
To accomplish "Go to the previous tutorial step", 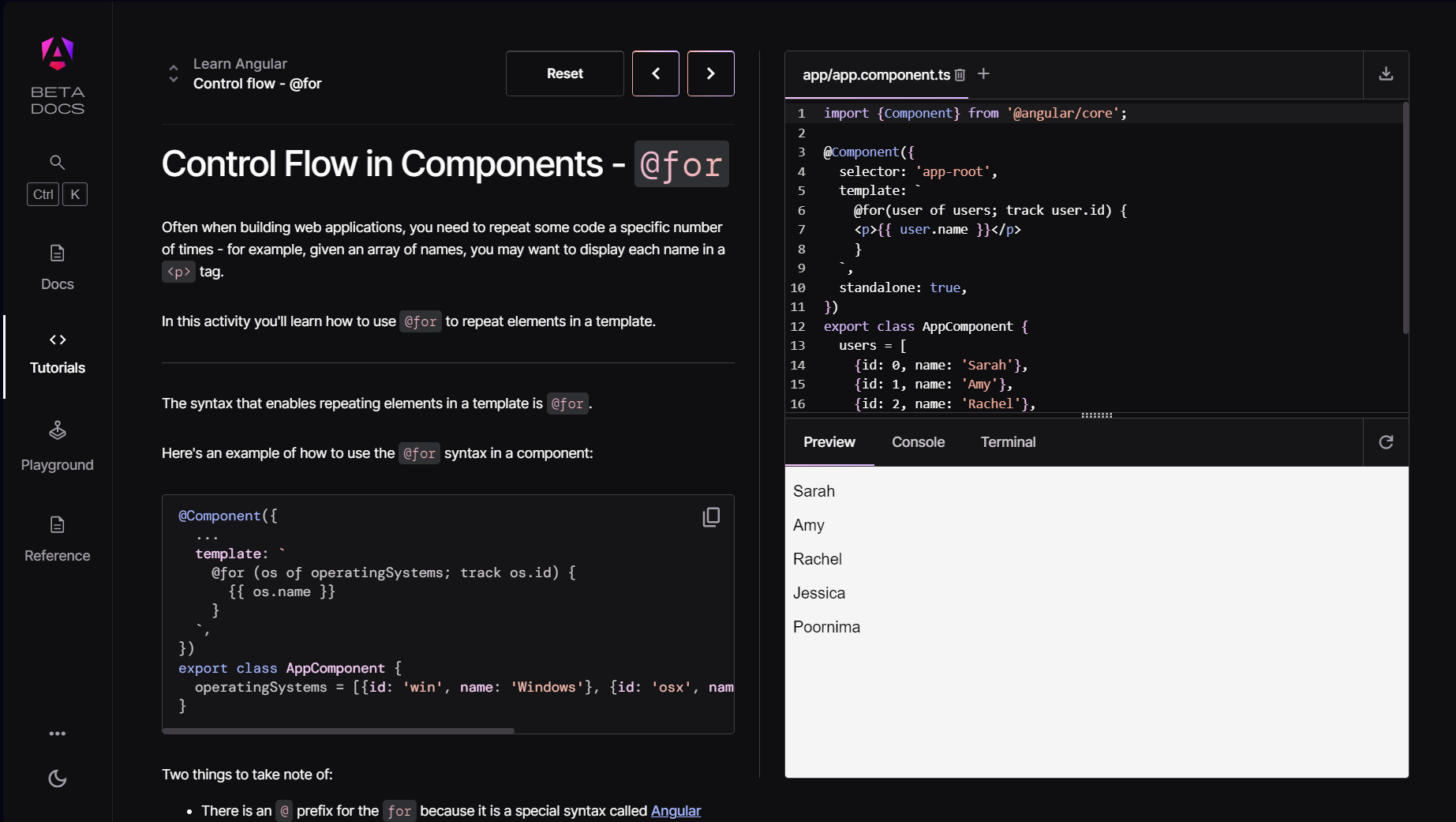I will [x=656, y=73].
